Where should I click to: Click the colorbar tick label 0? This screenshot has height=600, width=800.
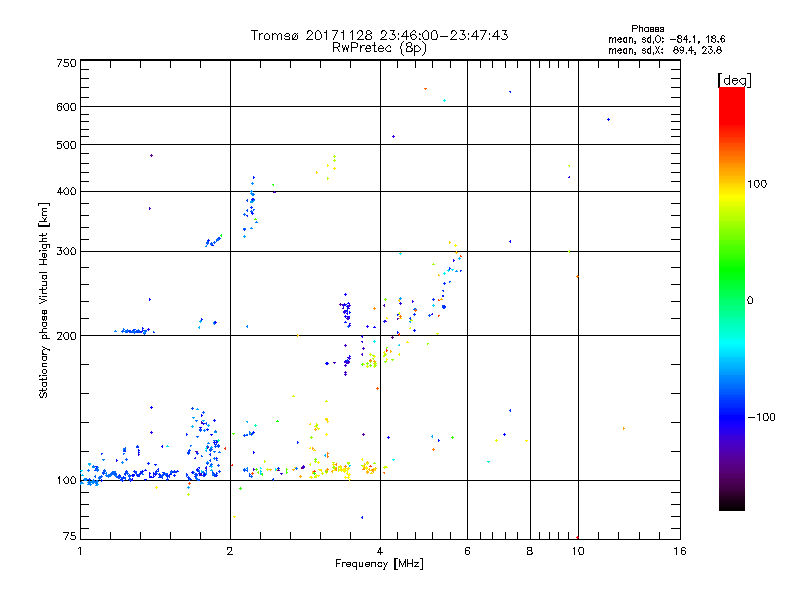(x=750, y=299)
